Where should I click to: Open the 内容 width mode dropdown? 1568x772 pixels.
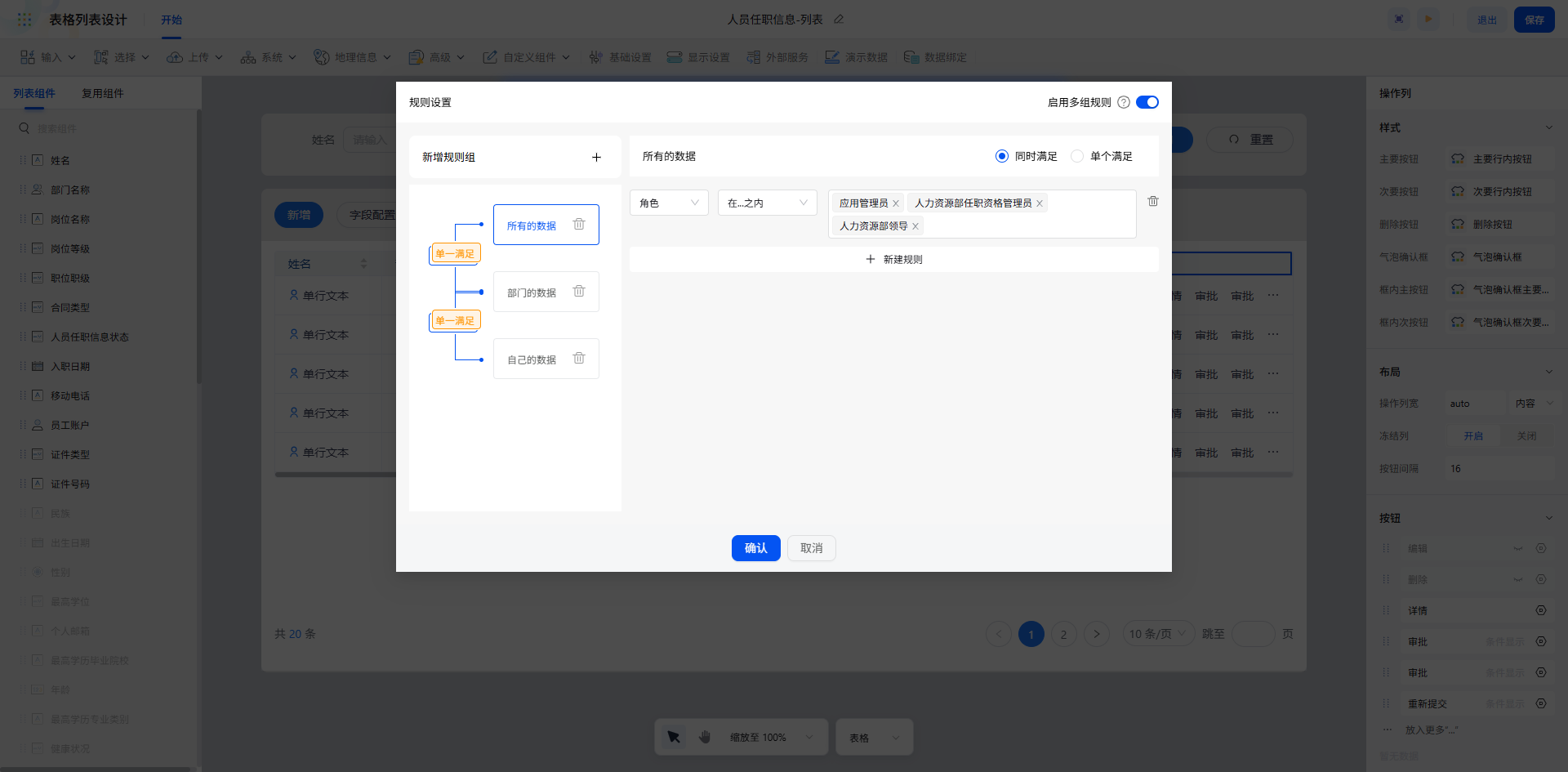[x=1533, y=404]
